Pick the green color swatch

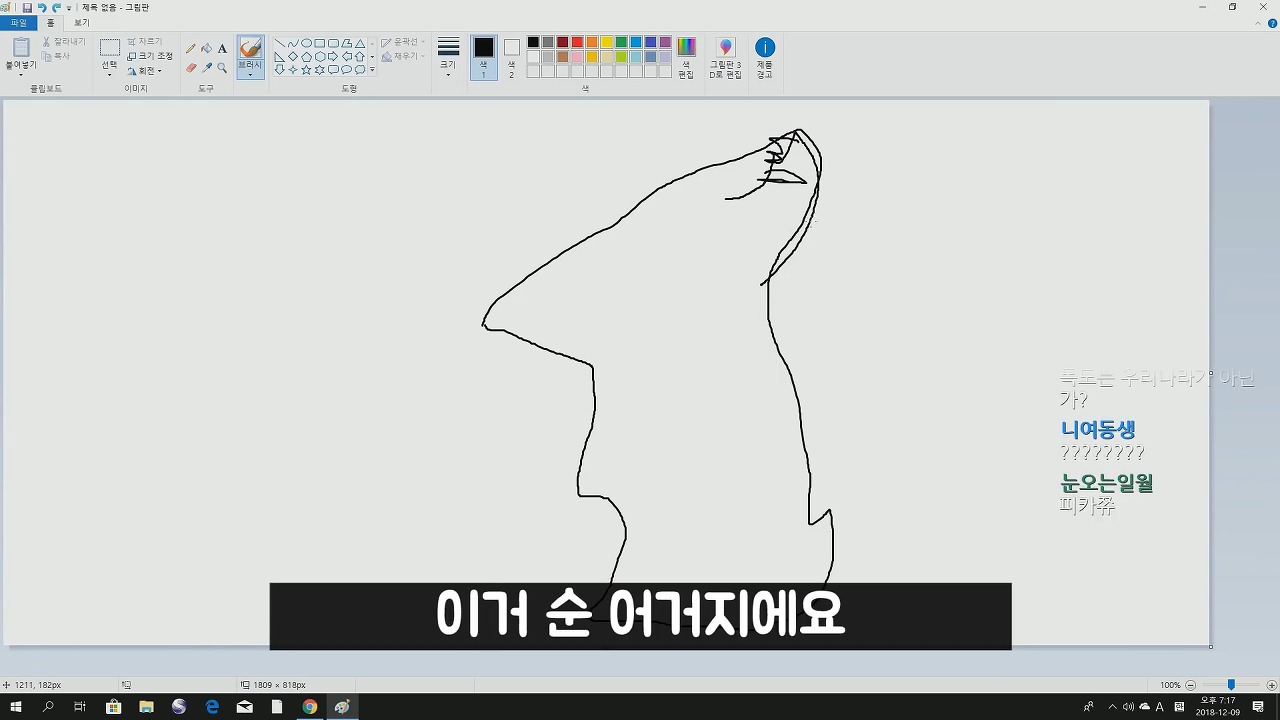pos(621,42)
